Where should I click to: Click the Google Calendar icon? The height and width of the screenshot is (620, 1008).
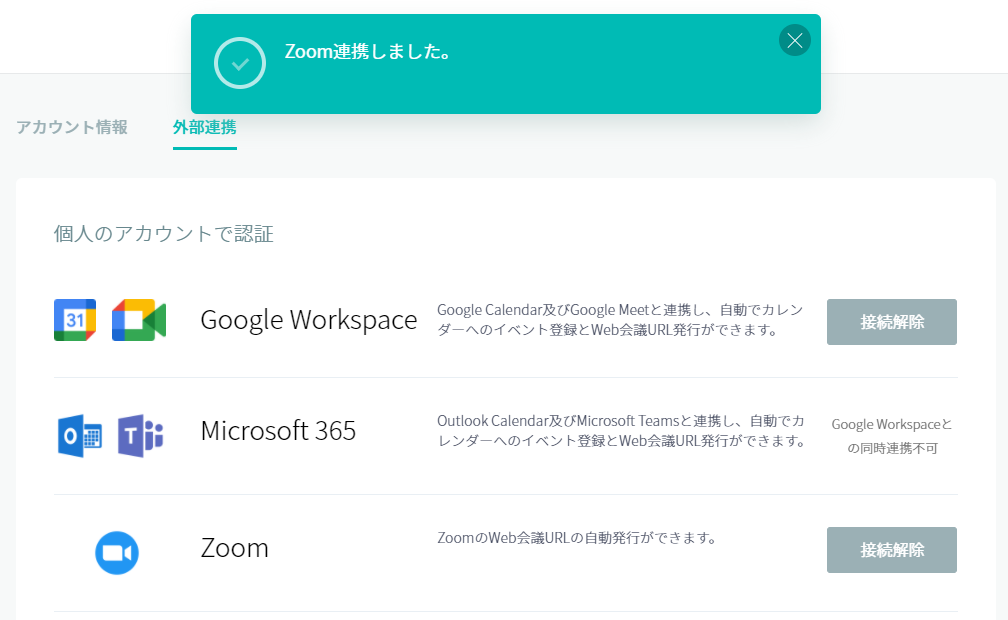75,320
